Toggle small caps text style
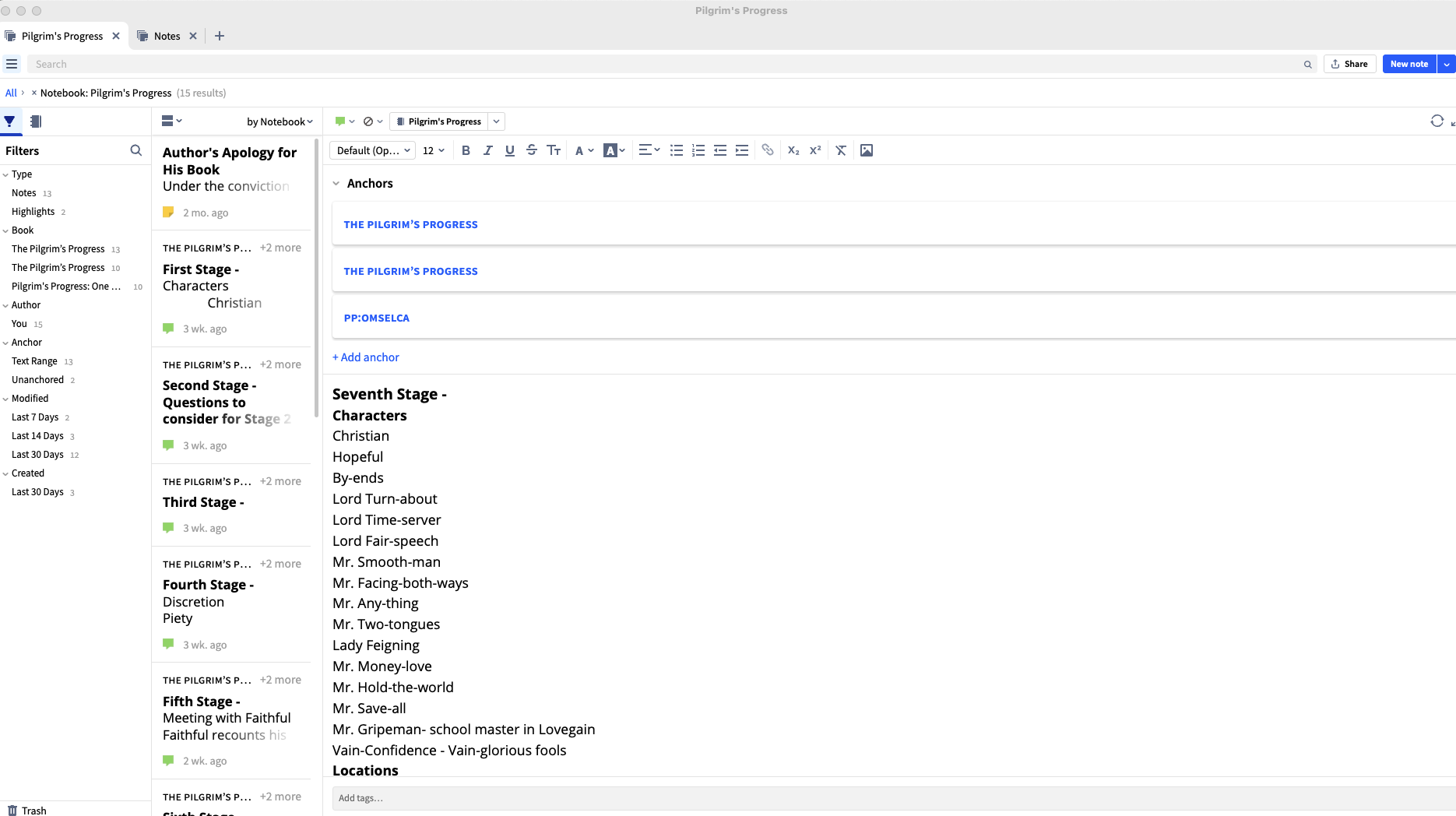The width and height of the screenshot is (1456, 816). pos(554,150)
